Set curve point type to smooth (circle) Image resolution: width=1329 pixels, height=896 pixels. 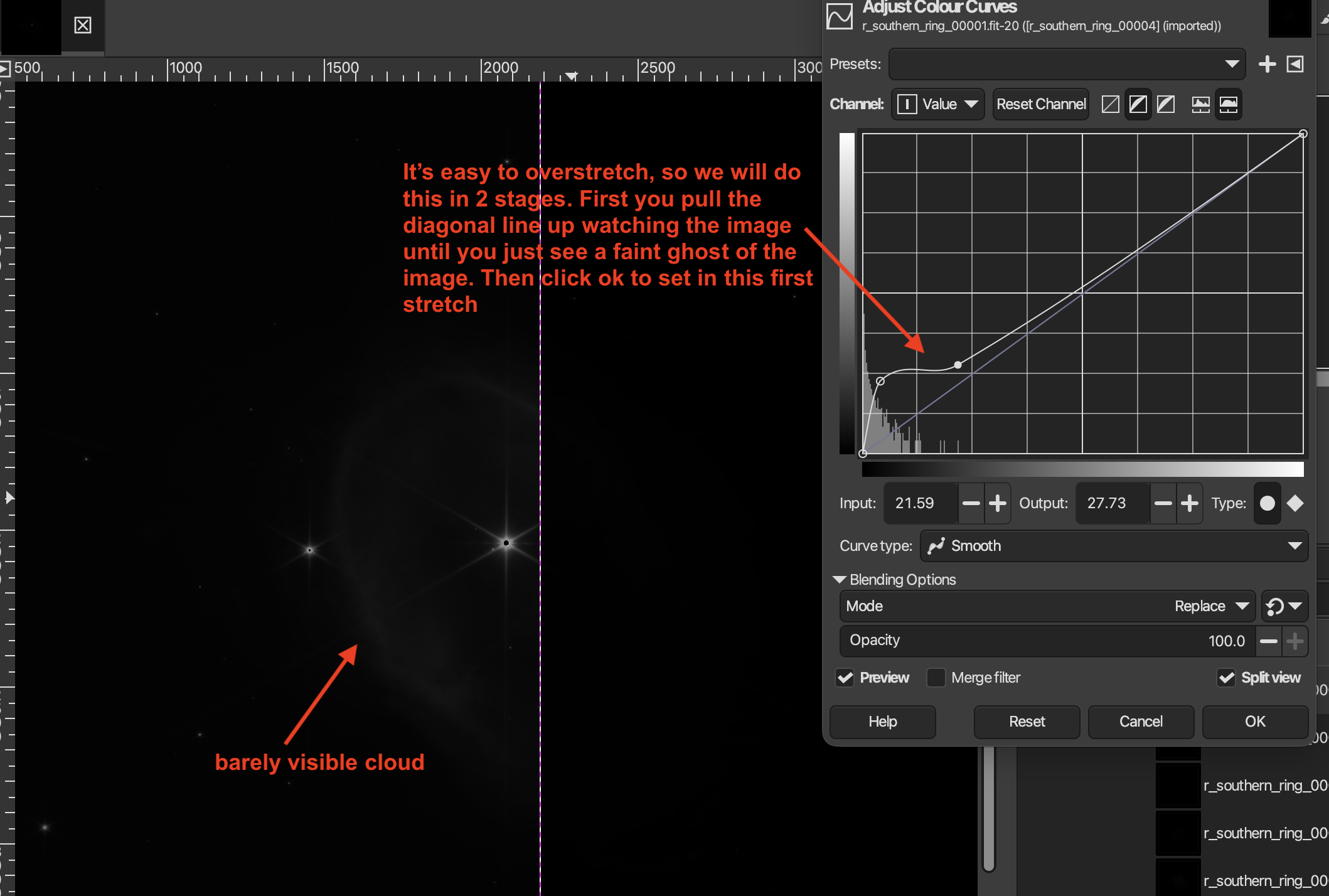[1267, 503]
